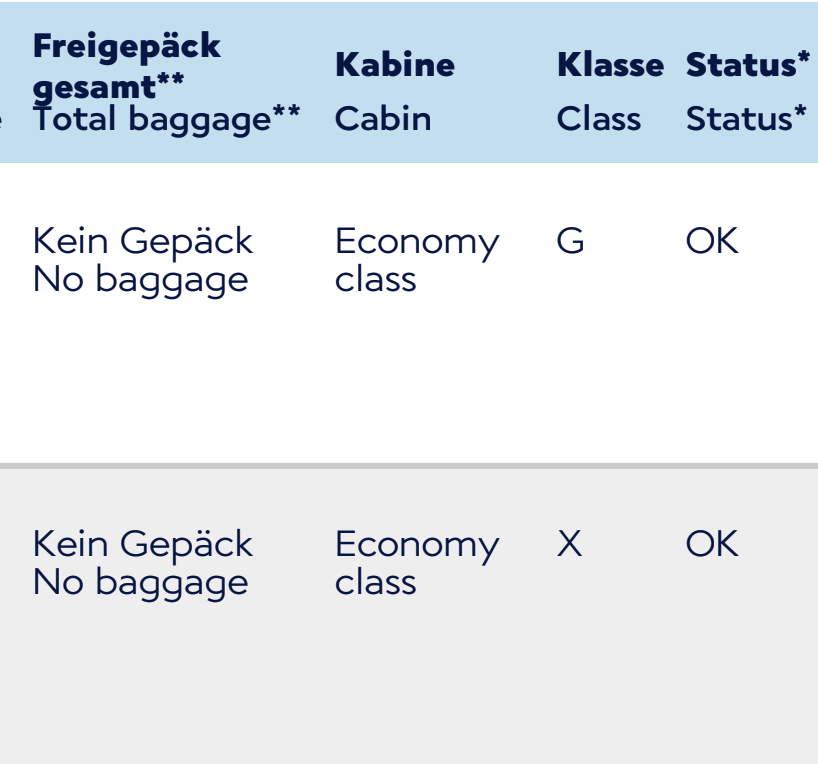818x764 pixels.
Task: Click 'Economy class' in the gray row
Action: tap(415, 563)
